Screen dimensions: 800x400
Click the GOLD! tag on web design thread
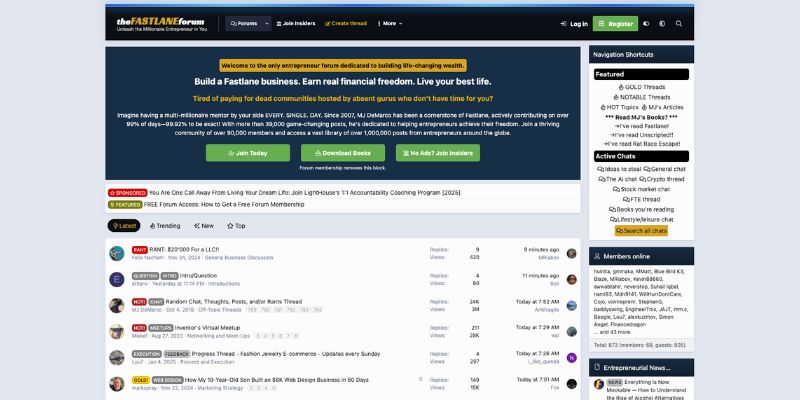tap(141, 380)
